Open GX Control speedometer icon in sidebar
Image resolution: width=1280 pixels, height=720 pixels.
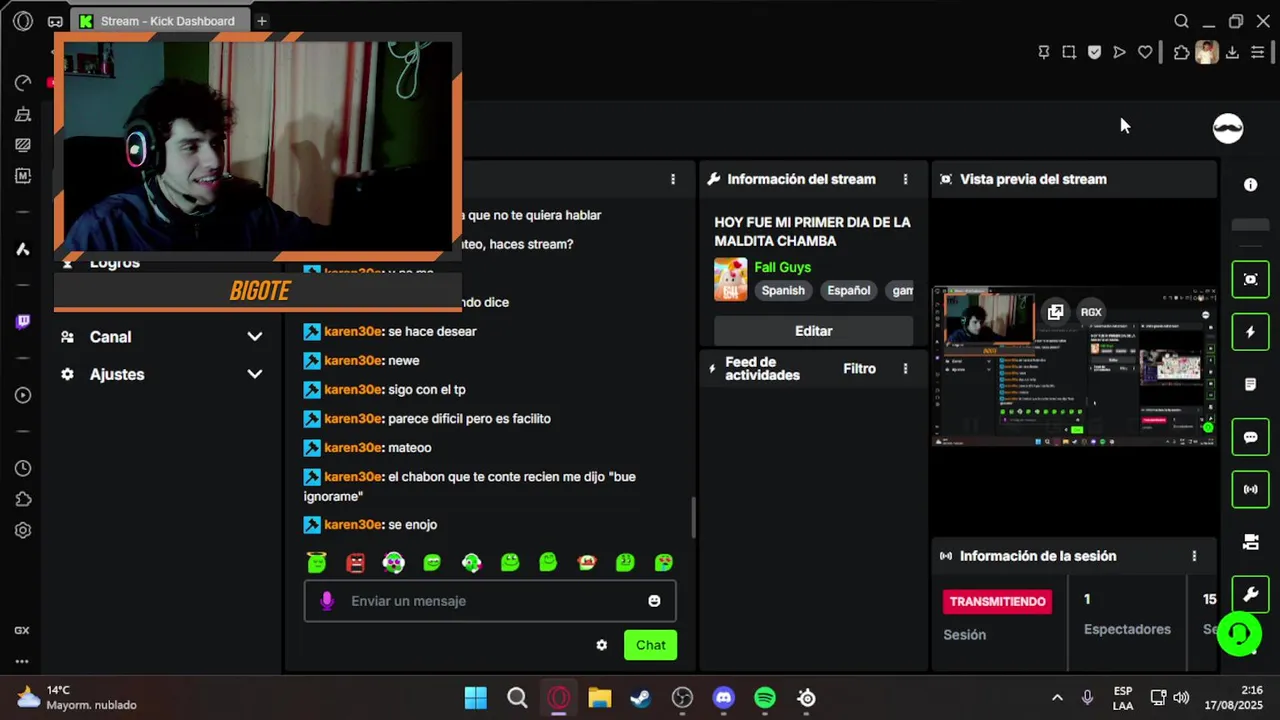pyautogui.click(x=22, y=83)
